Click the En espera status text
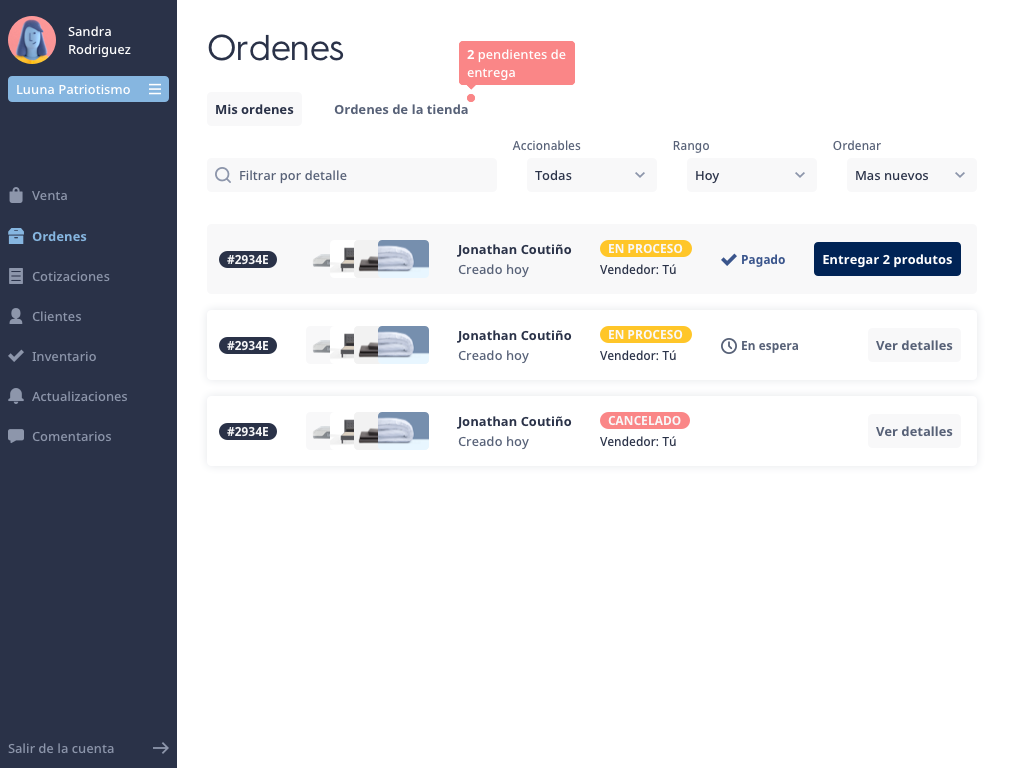 [x=769, y=345]
